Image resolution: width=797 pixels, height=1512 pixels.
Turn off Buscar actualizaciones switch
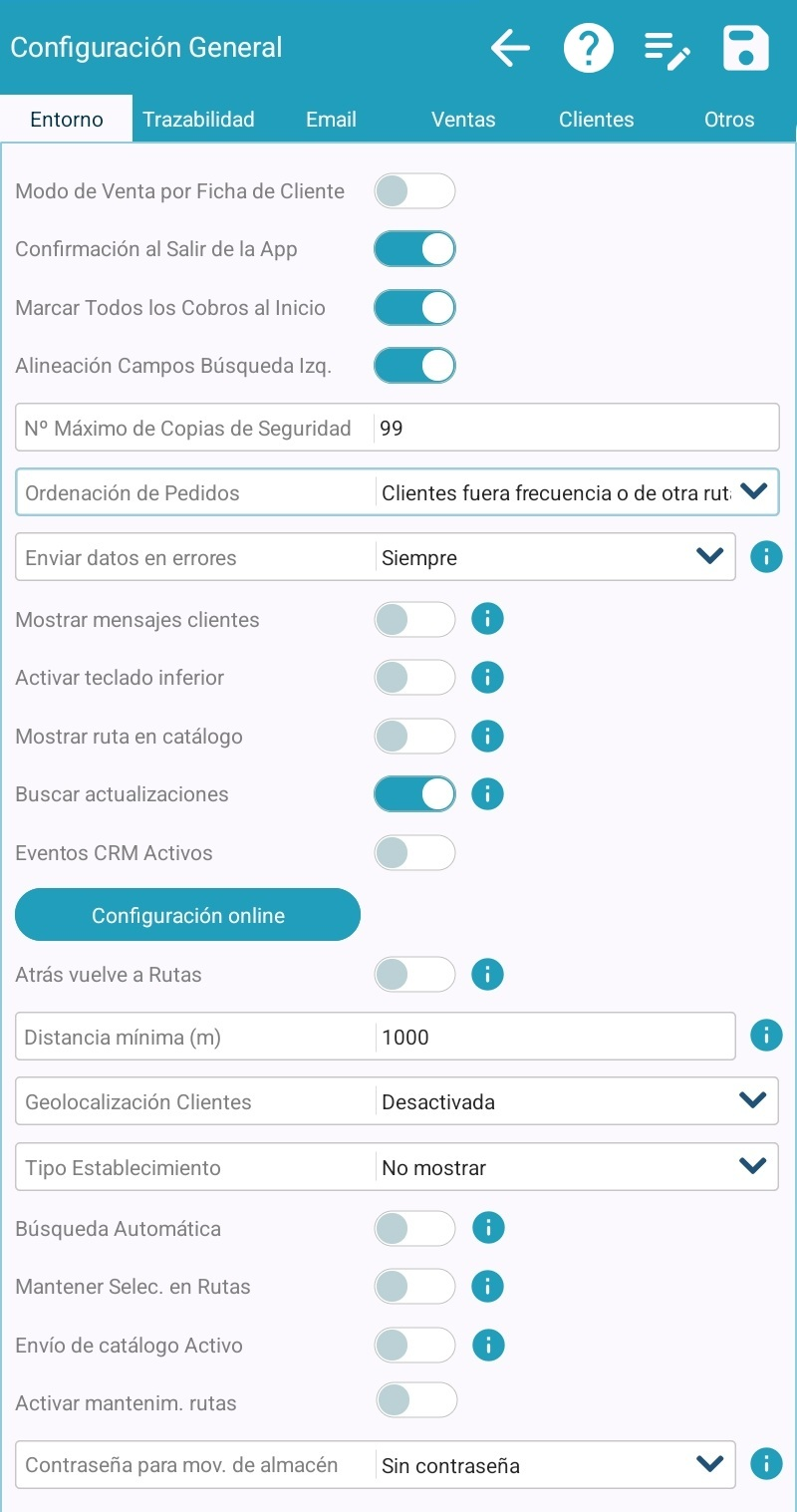[414, 794]
